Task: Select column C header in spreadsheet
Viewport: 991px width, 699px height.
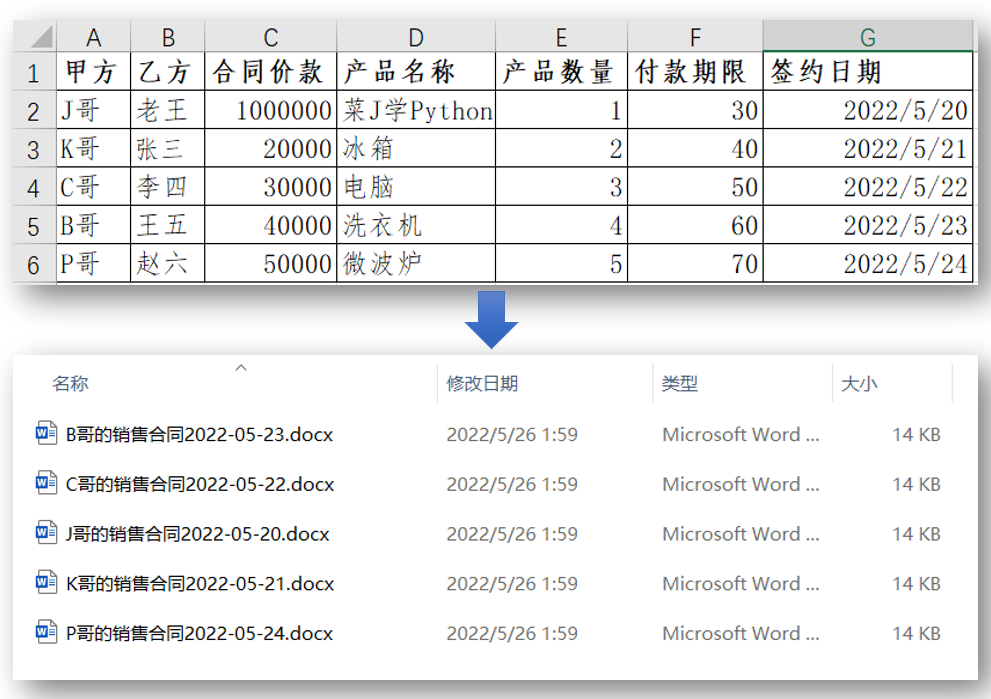Action: point(271,37)
